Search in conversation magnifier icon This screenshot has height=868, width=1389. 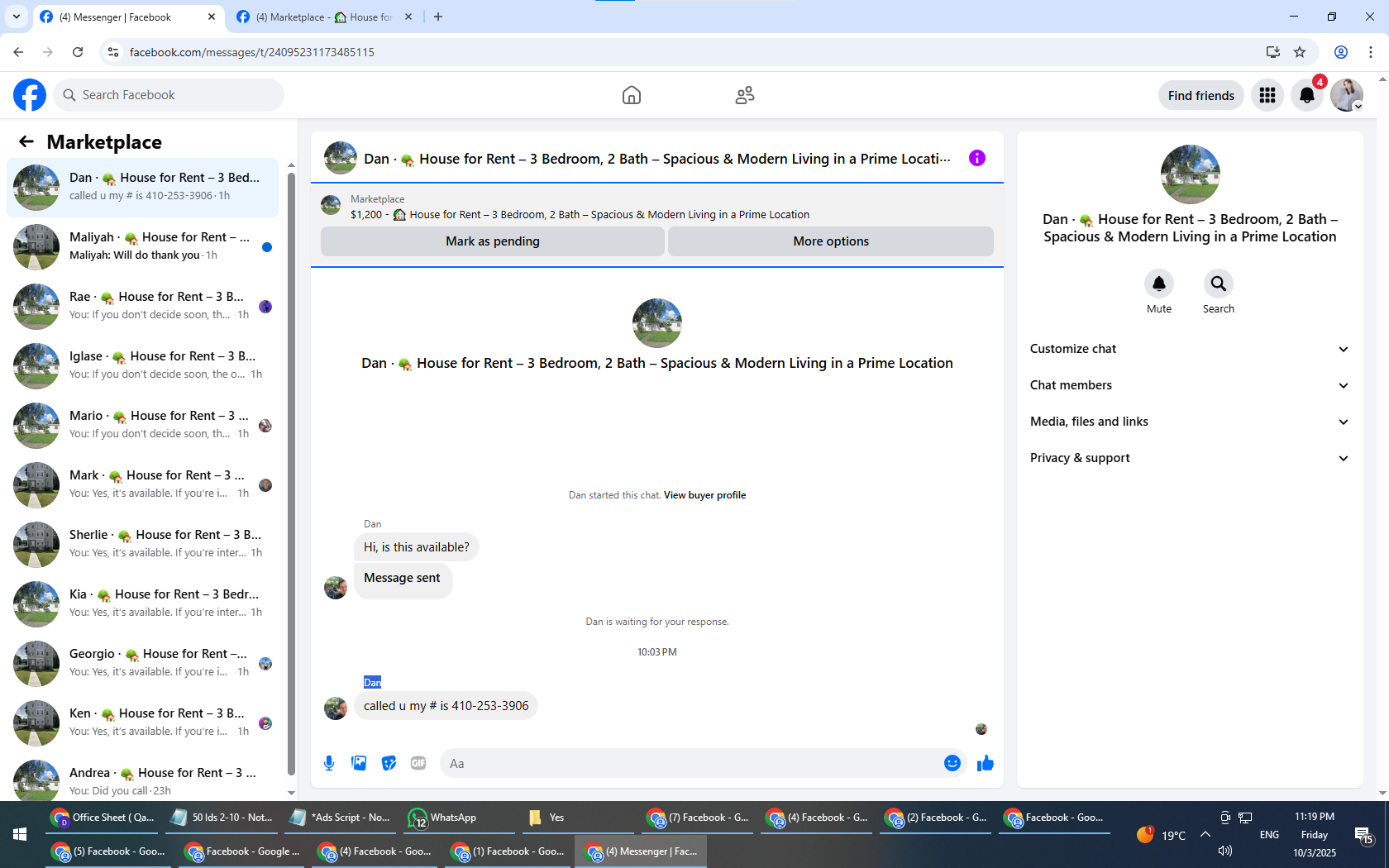(1219, 284)
